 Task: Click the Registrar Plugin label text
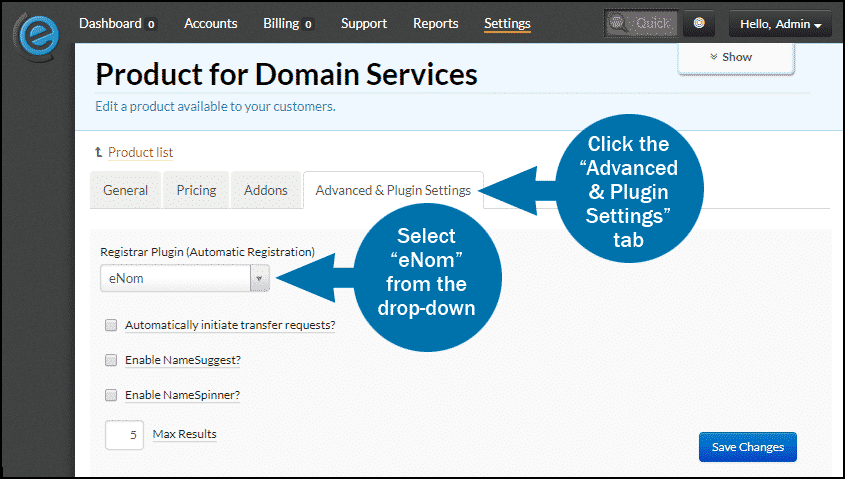pyautogui.click(x=207, y=252)
